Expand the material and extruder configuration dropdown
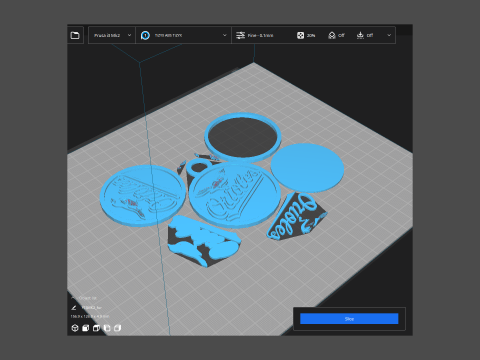 point(184,35)
